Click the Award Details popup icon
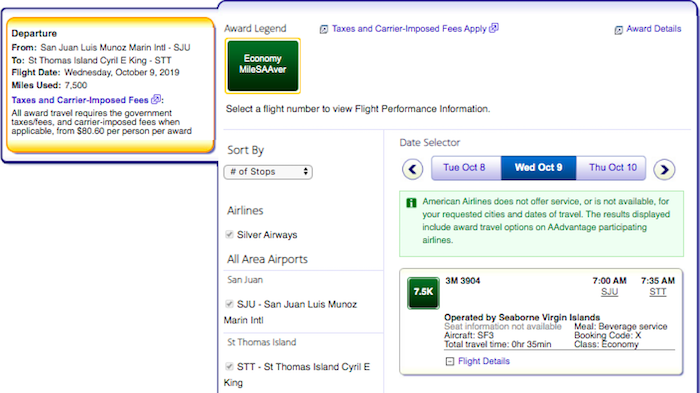The height and width of the screenshot is (393, 700). tap(618, 30)
